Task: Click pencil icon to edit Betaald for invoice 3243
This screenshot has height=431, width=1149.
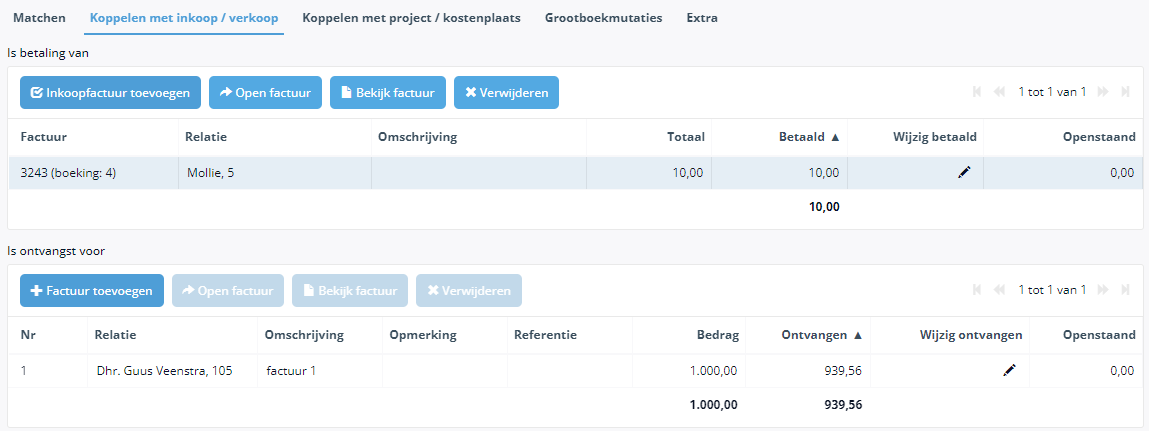Action: click(x=964, y=172)
